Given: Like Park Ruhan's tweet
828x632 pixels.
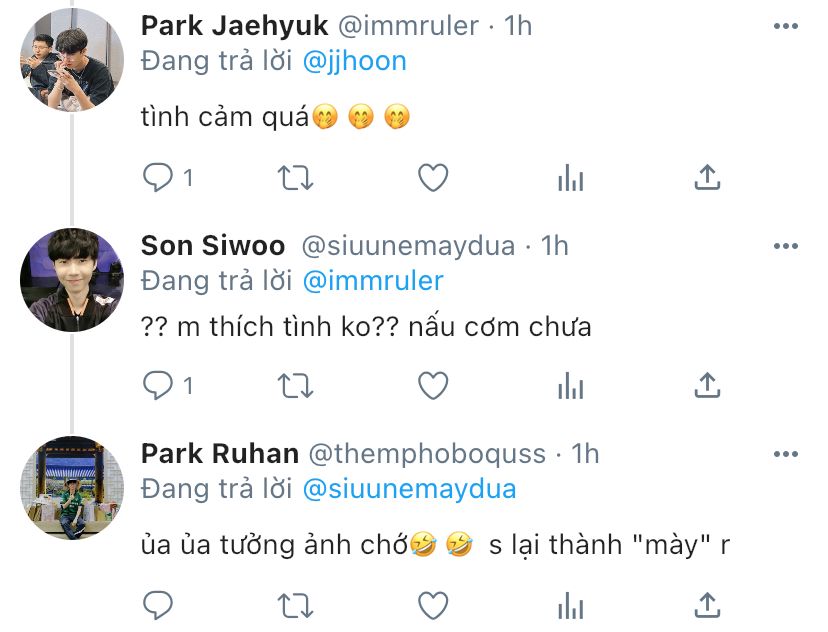Looking at the screenshot, I should [432, 604].
